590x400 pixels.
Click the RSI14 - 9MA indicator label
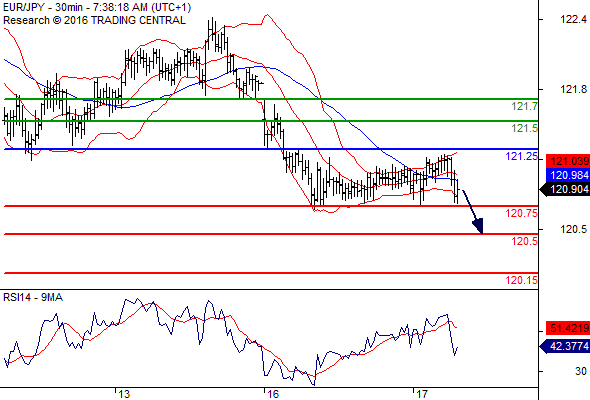[33, 297]
